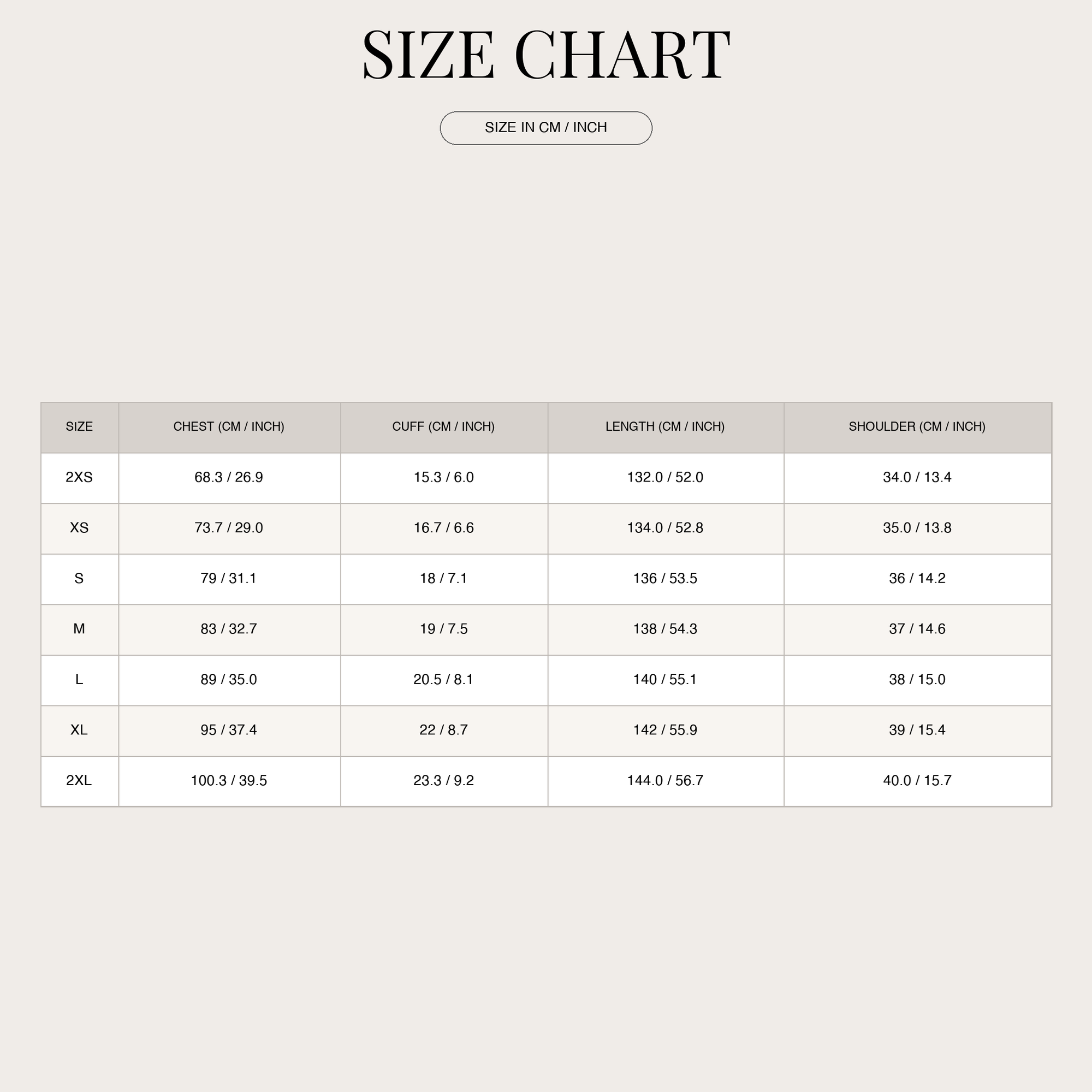This screenshot has width=1092, height=1092.
Task: Click the SIZE CHART title
Action: coord(546,55)
